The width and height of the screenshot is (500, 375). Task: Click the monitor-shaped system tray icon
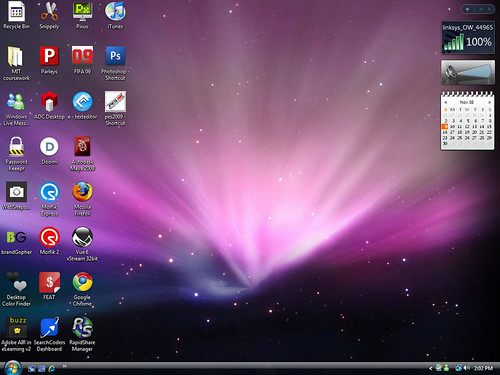point(439,368)
